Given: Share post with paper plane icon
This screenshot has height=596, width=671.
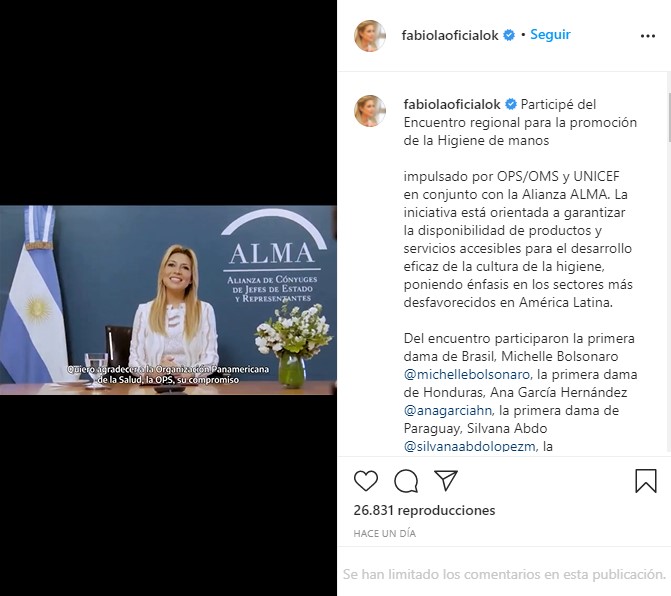Looking at the screenshot, I should [446, 480].
